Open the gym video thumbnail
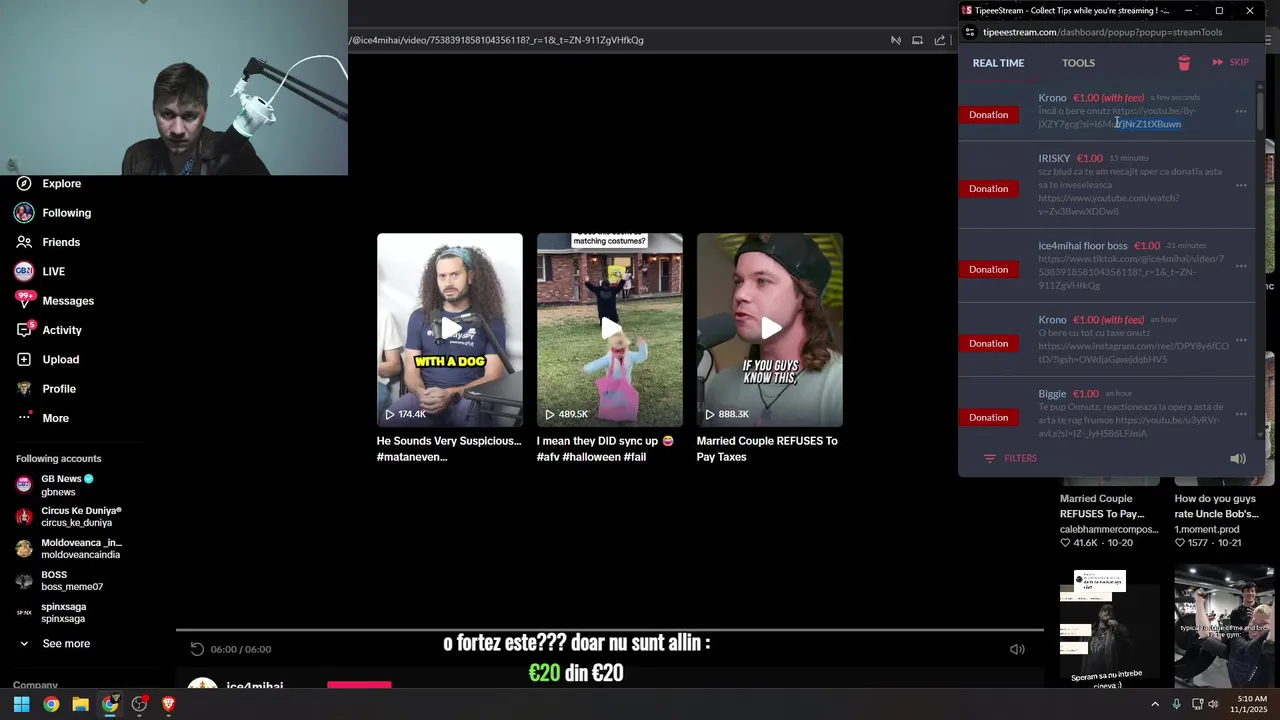 [x=1224, y=627]
